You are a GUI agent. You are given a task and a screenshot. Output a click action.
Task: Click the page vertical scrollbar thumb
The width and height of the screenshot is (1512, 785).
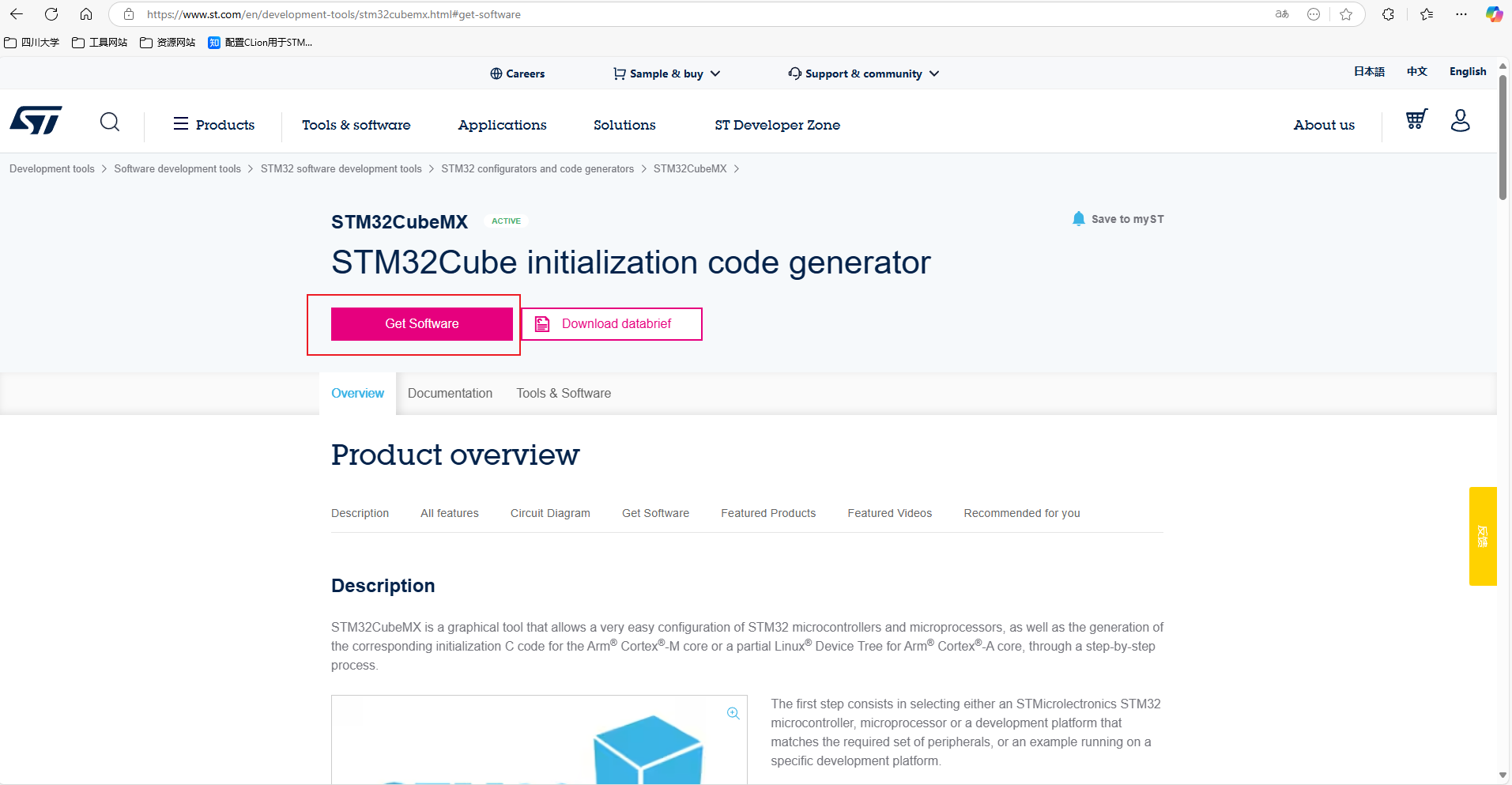click(x=1503, y=136)
